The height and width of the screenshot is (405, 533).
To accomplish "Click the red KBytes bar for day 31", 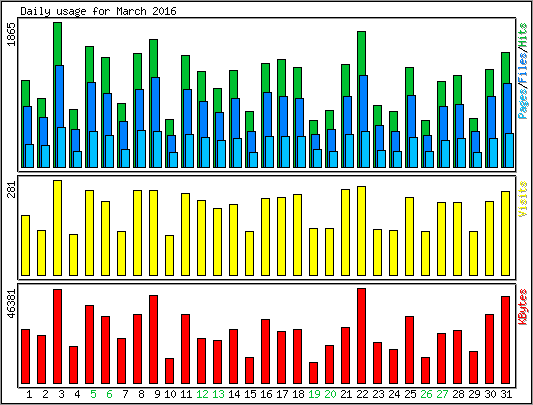I will coord(505,340).
